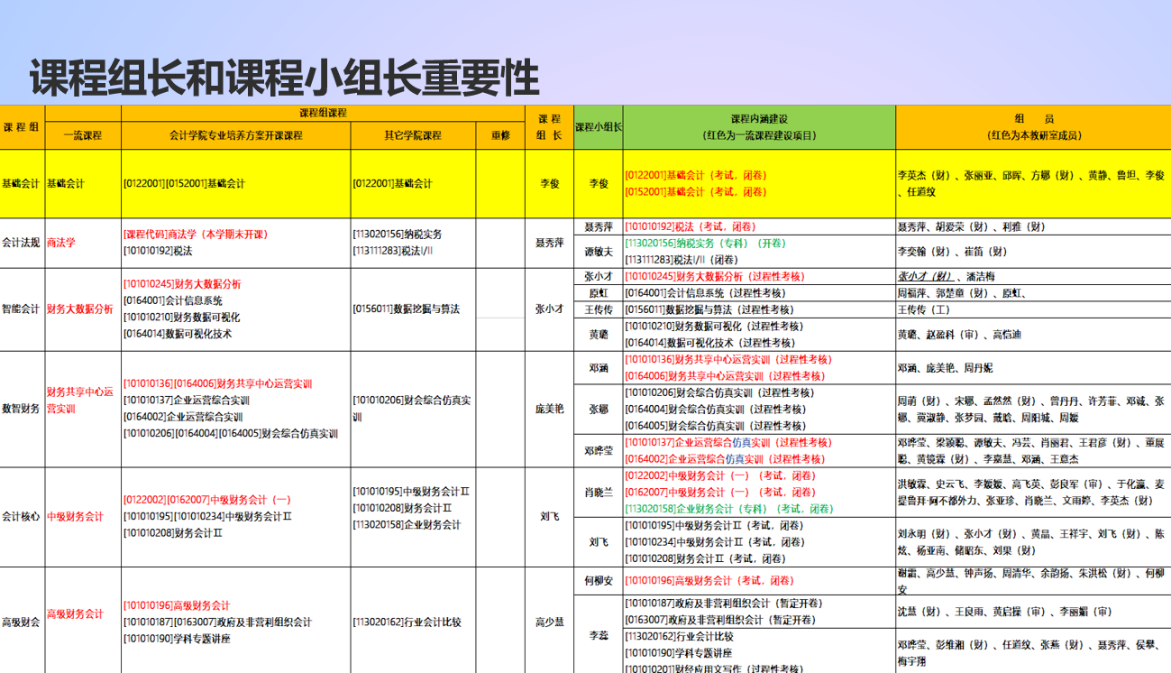Select the 课程组 column header

(22, 127)
